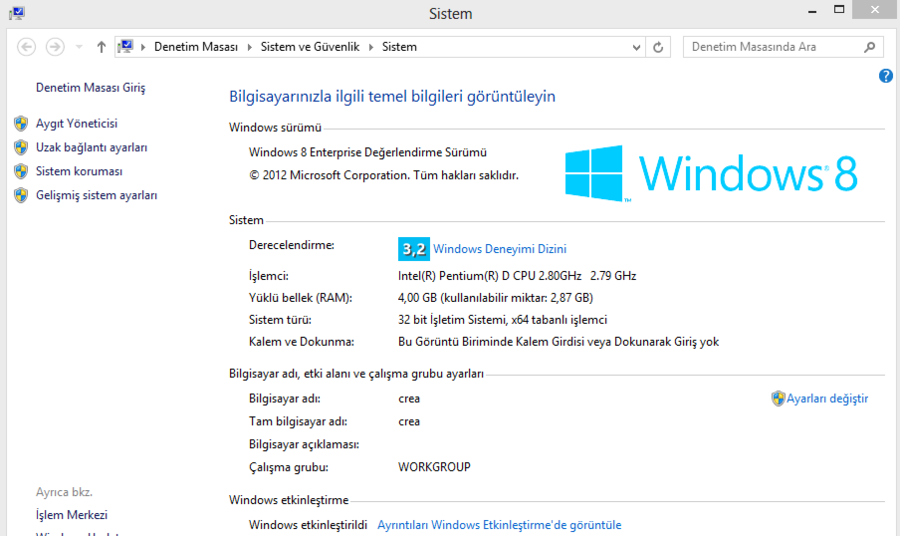900x536 pixels.
Task: Open Sistem koruması
Action: tap(79, 171)
